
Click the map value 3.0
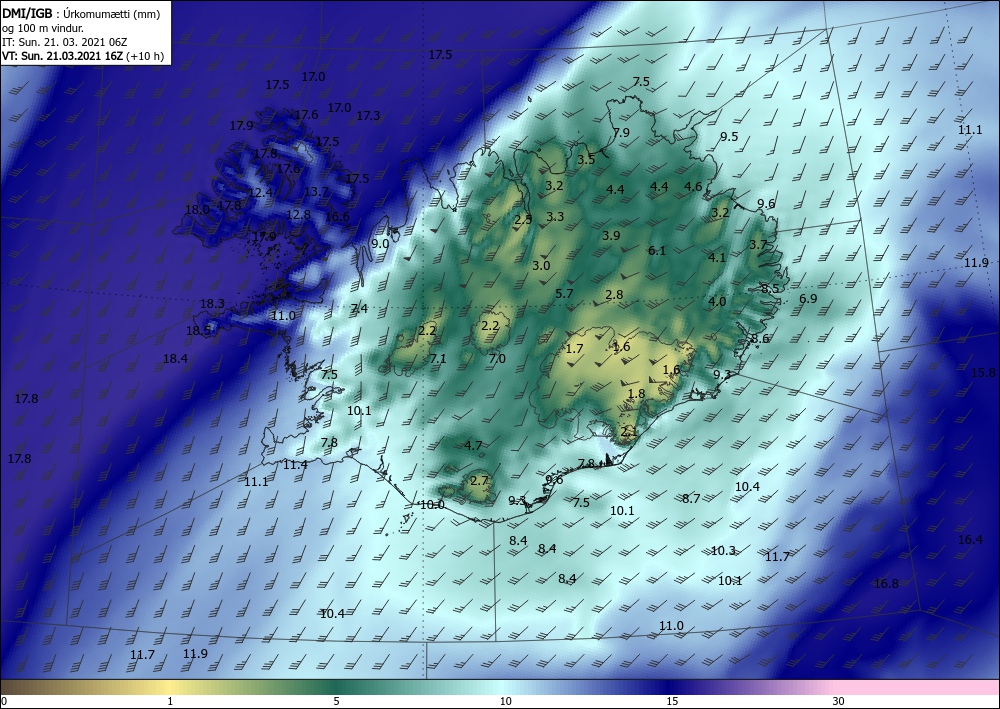pos(541,265)
